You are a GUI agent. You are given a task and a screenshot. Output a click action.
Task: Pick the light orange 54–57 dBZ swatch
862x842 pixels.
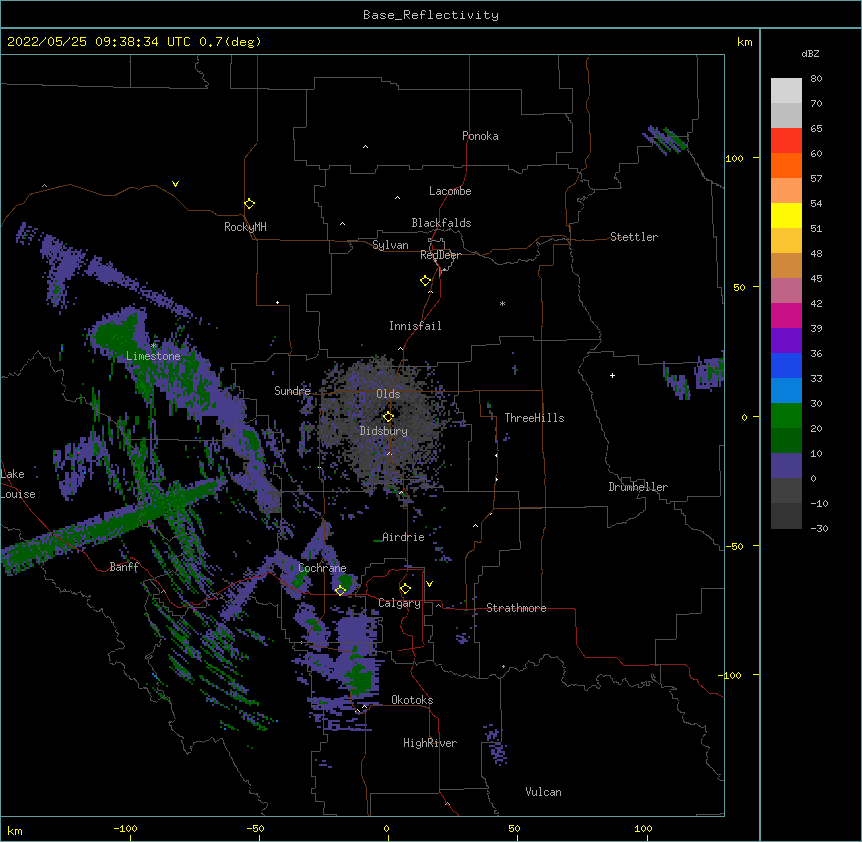tap(786, 190)
